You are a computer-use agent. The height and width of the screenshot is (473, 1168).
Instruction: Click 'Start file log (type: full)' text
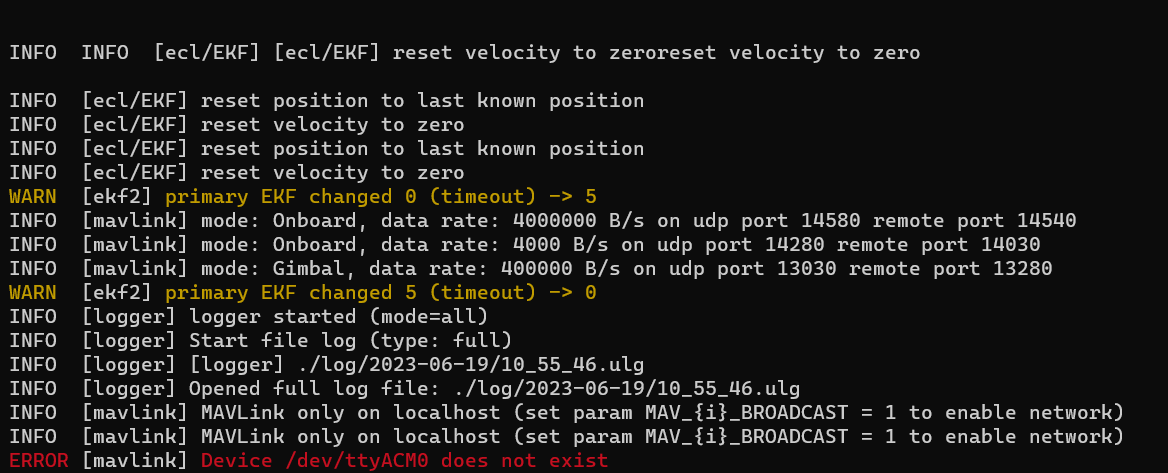[x=350, y=340]
